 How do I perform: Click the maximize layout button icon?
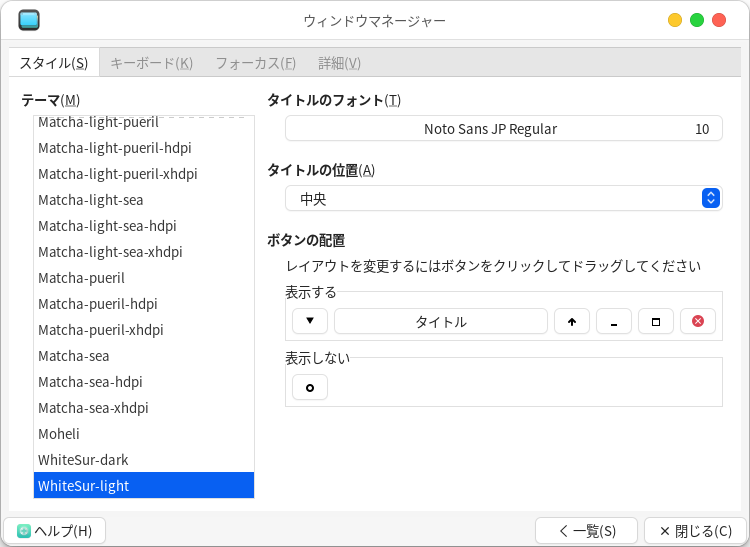pos(656,321)
